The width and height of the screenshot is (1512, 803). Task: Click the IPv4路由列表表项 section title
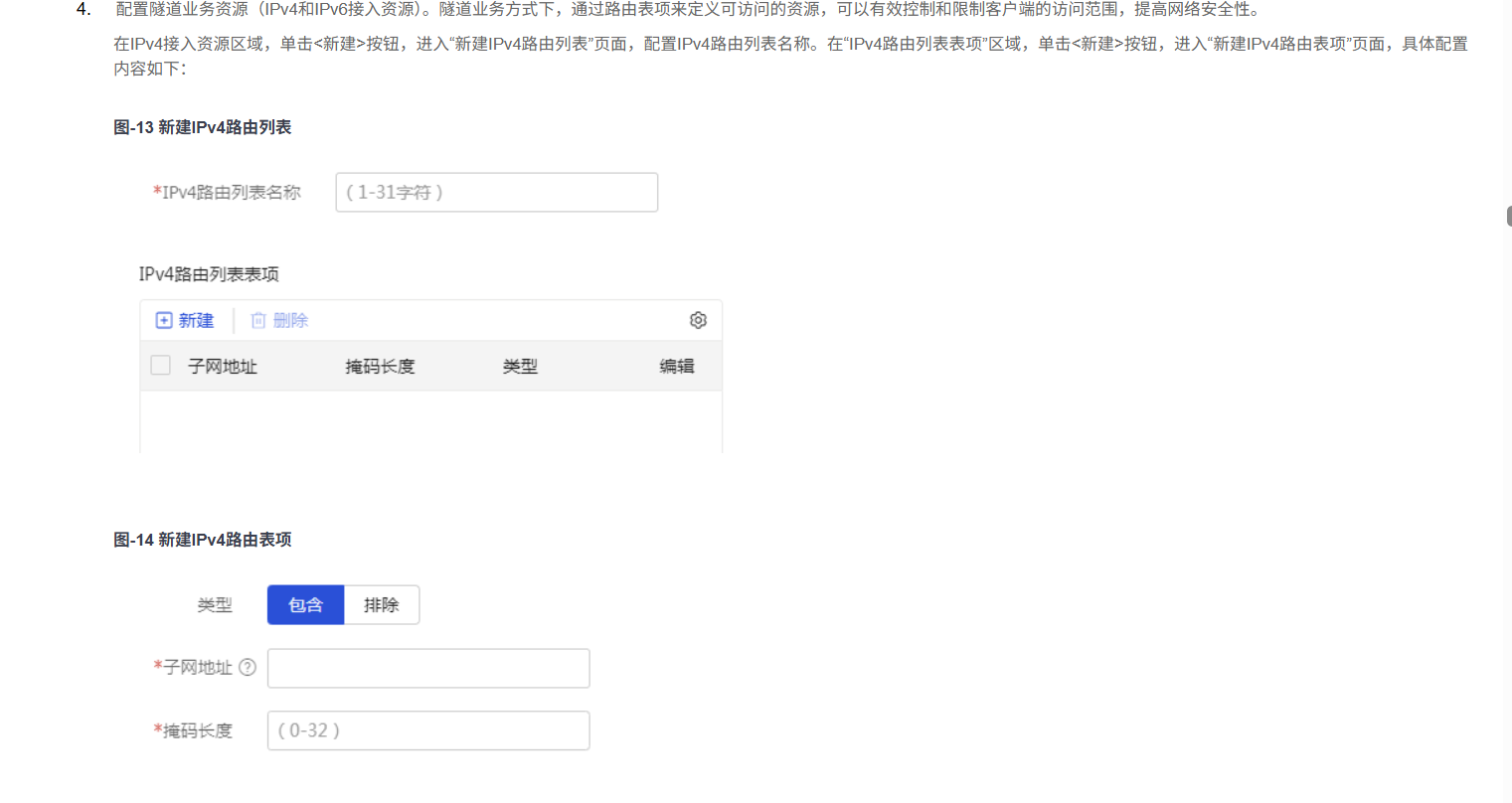[209, 274]
